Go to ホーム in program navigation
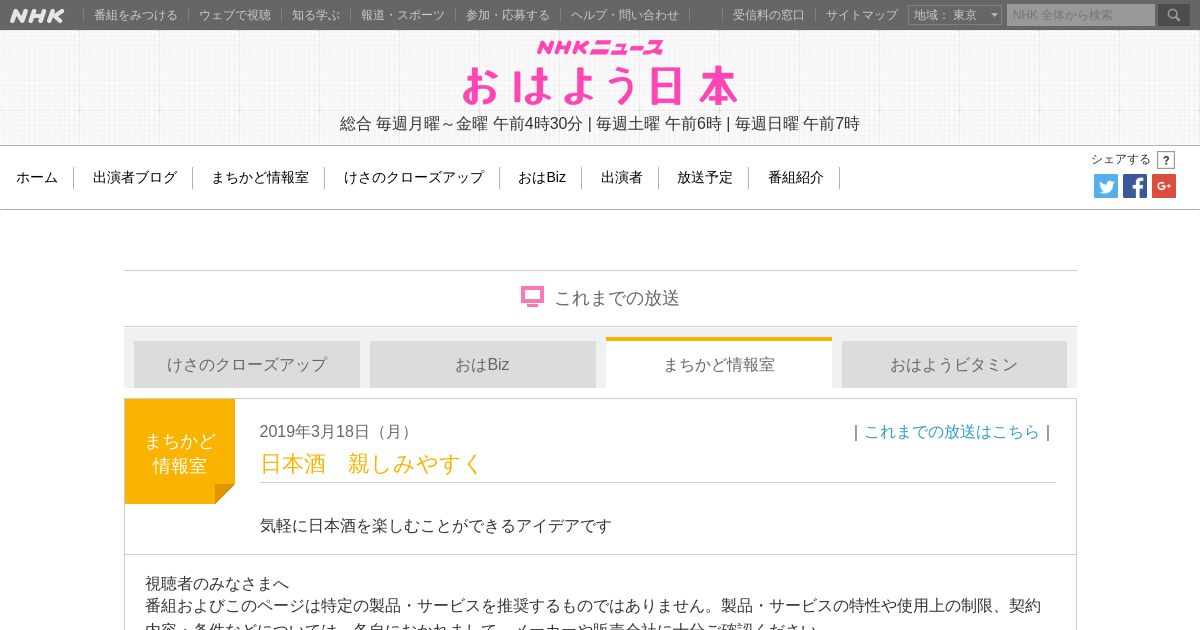Screen dimensions: 1200x630 tap(37, 178)
